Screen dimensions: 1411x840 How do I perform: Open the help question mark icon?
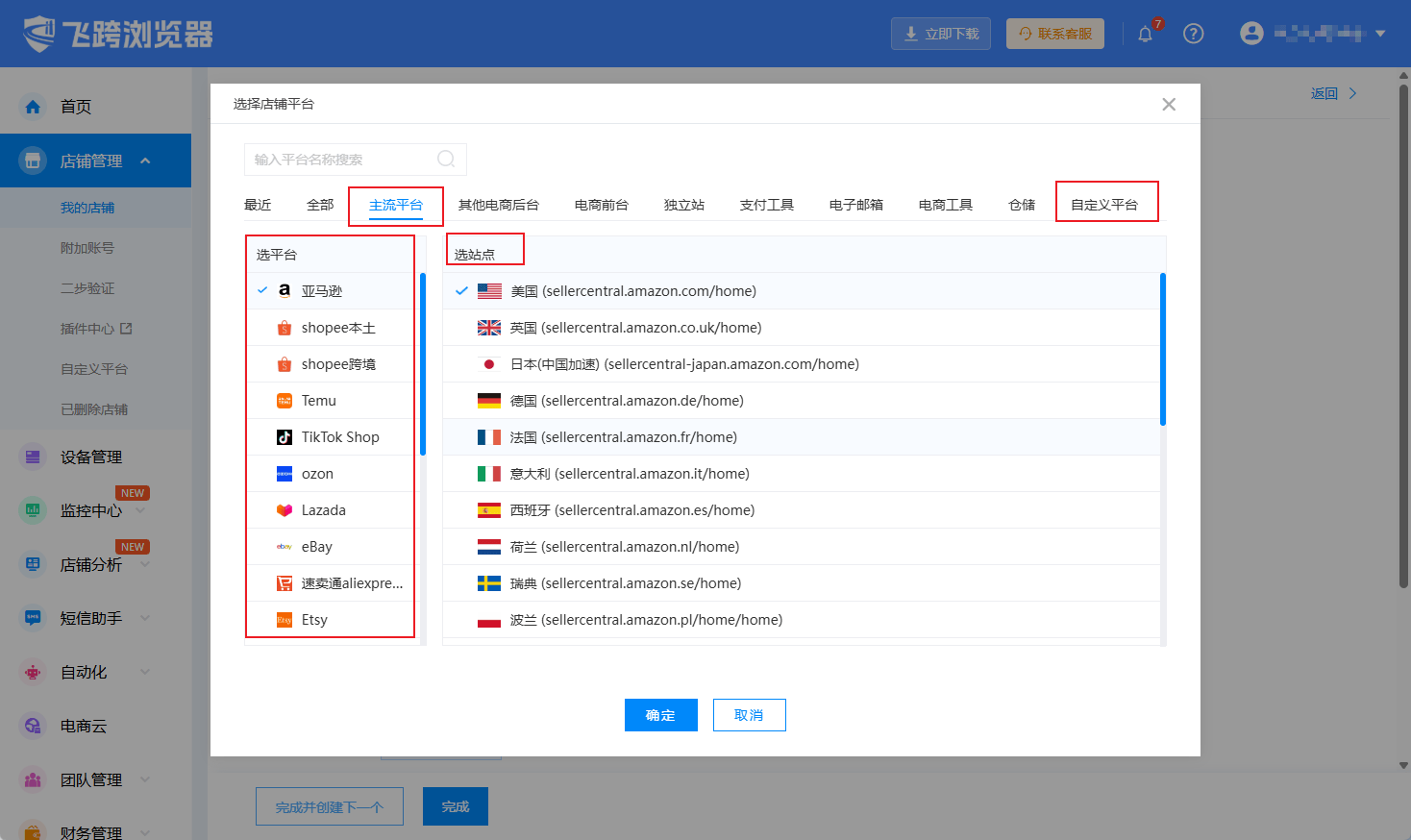1193,34
